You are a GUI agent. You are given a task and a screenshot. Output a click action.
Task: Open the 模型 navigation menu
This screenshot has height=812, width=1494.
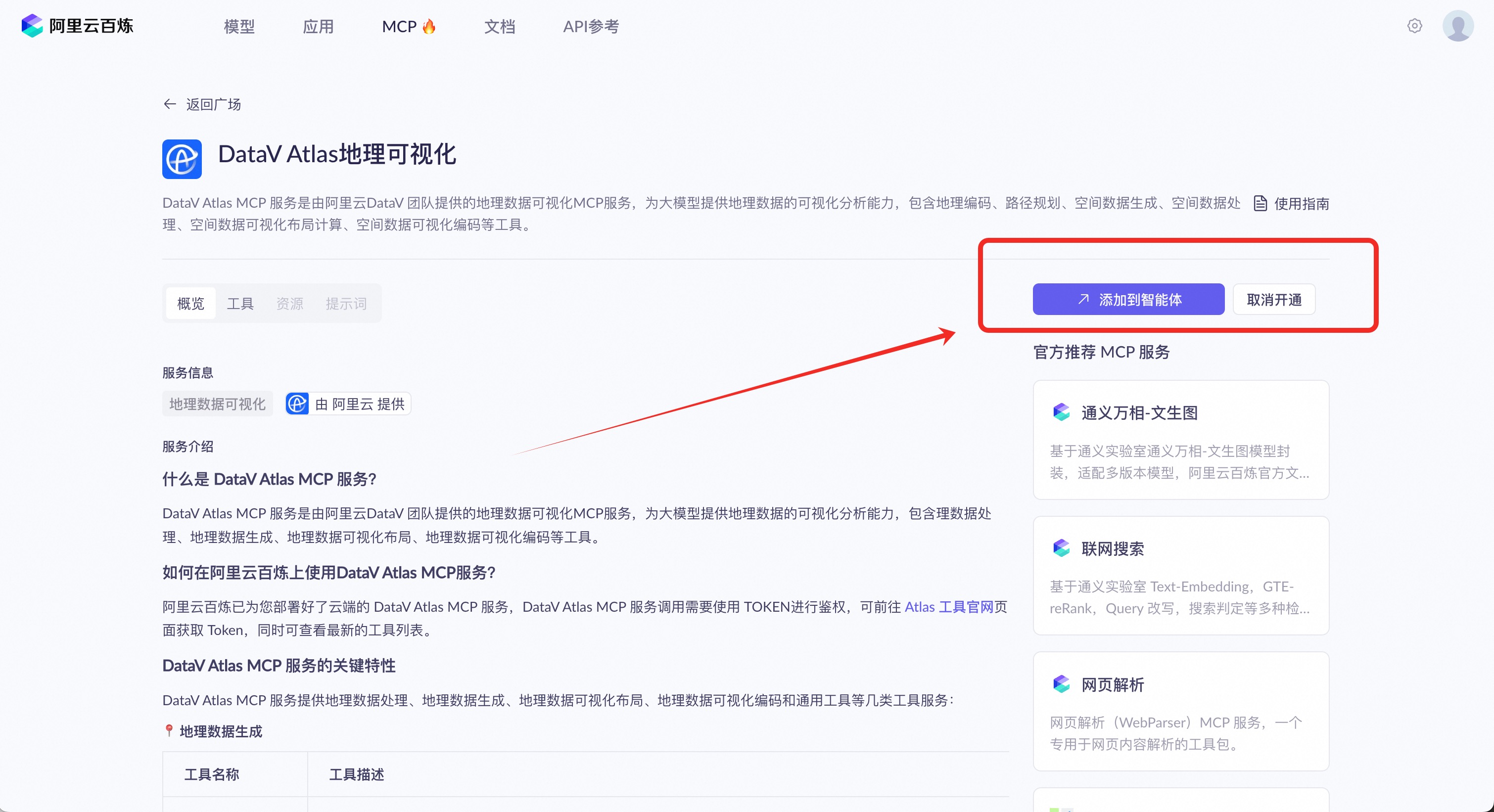(x=239, y=27)
